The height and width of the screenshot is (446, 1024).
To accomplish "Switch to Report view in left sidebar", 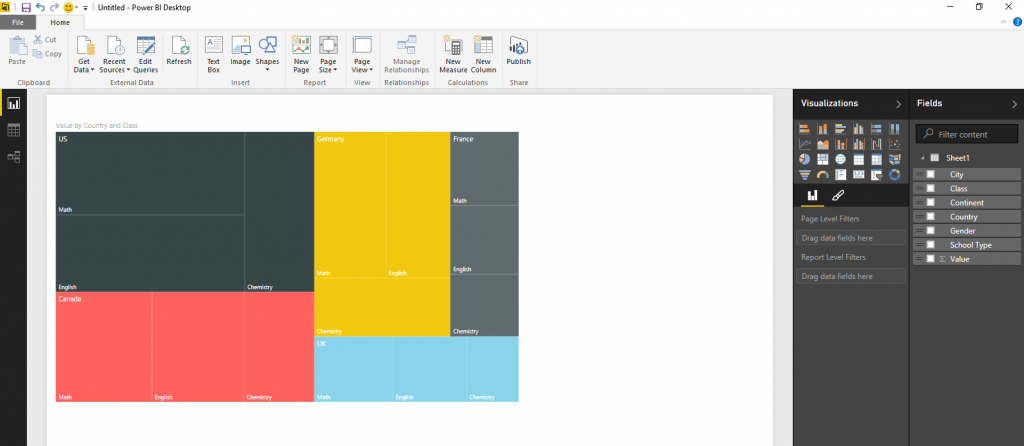I will tap(14, 103).
